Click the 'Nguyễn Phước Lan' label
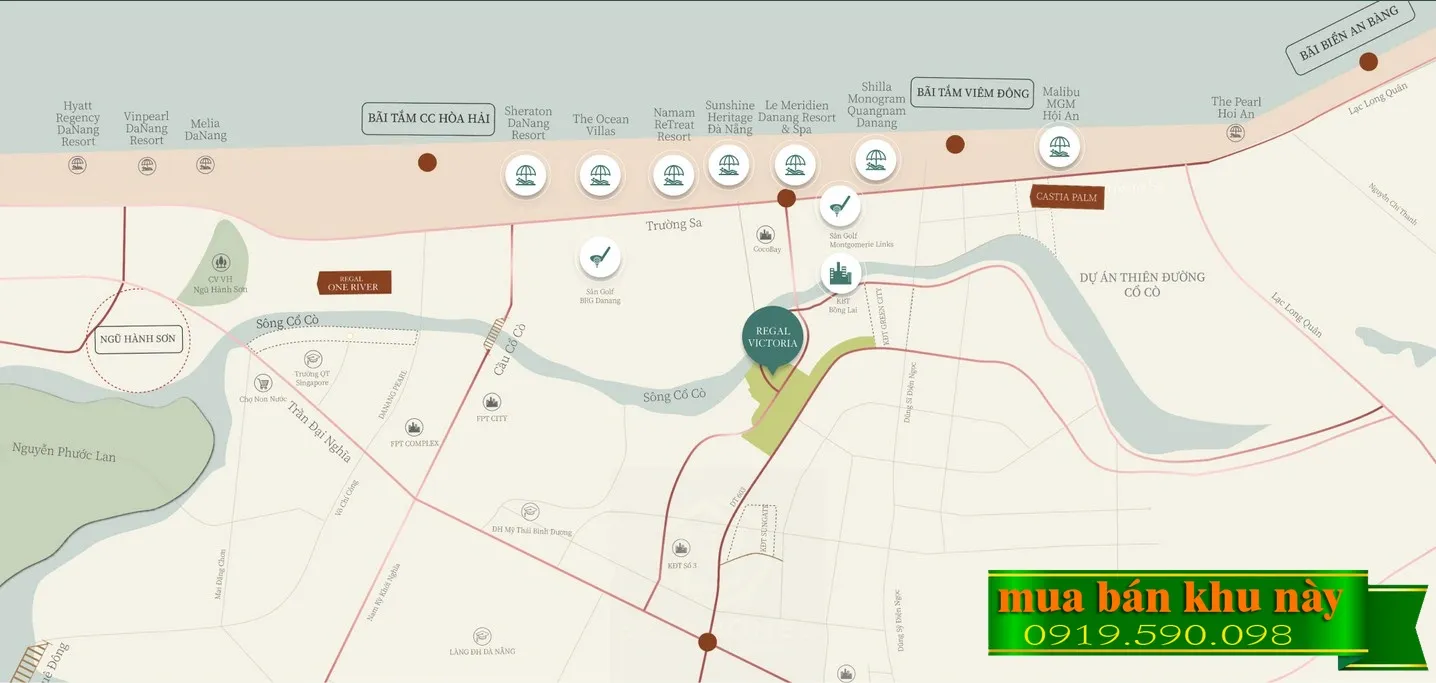The width and height of the screenshot is (1436, 683). (64, 451)
